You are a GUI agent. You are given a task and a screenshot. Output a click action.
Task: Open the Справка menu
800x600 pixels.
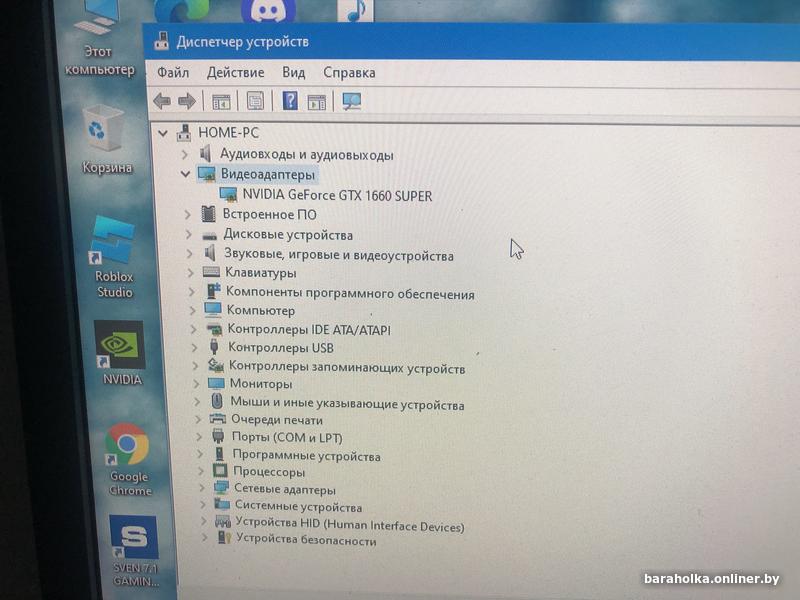349,72
